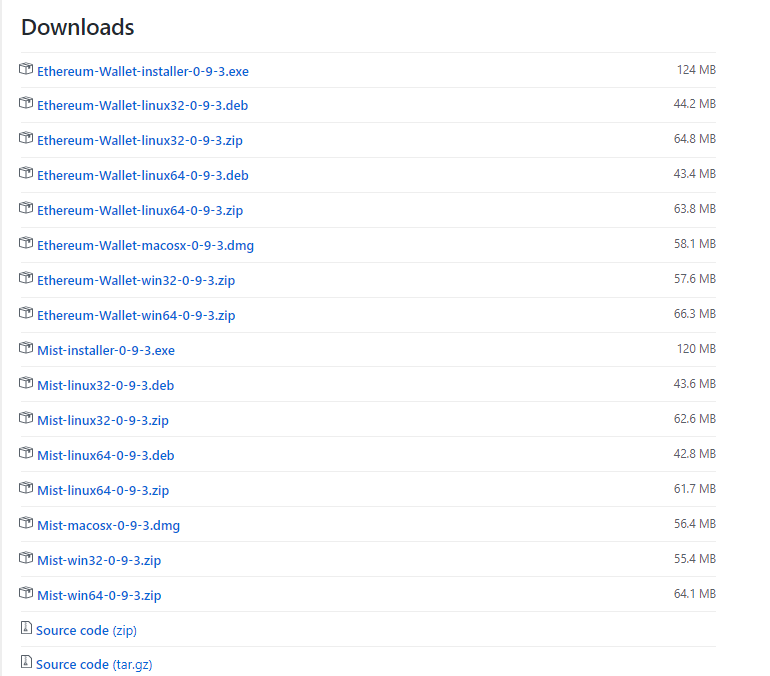
Task: Download Ethereum-Wallet-installer-0-9-3.exe
Action: [x=143, y=71]
